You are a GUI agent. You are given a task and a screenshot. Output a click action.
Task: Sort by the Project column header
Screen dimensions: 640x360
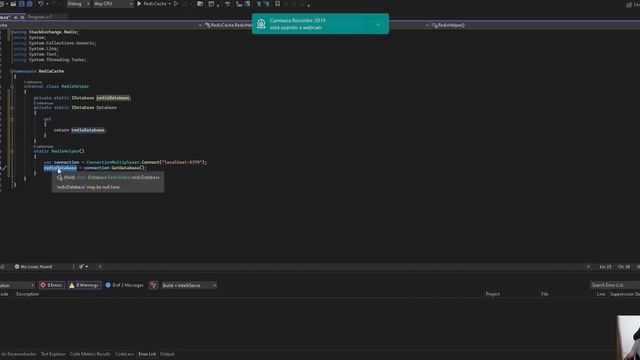[x=493, y=294]
